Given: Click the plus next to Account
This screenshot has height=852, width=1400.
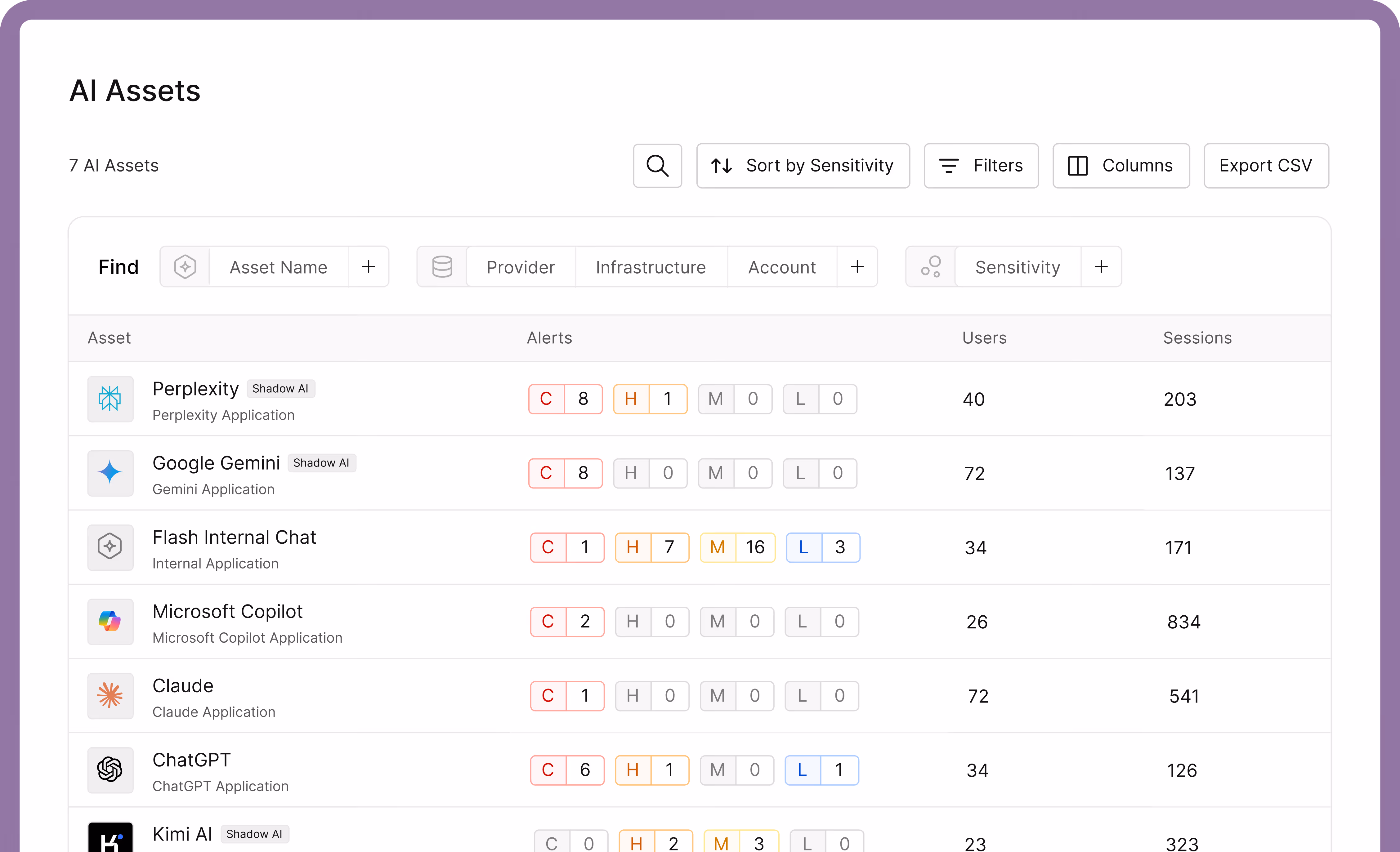Looking at the screenshot, I should (x=857, y=267).
